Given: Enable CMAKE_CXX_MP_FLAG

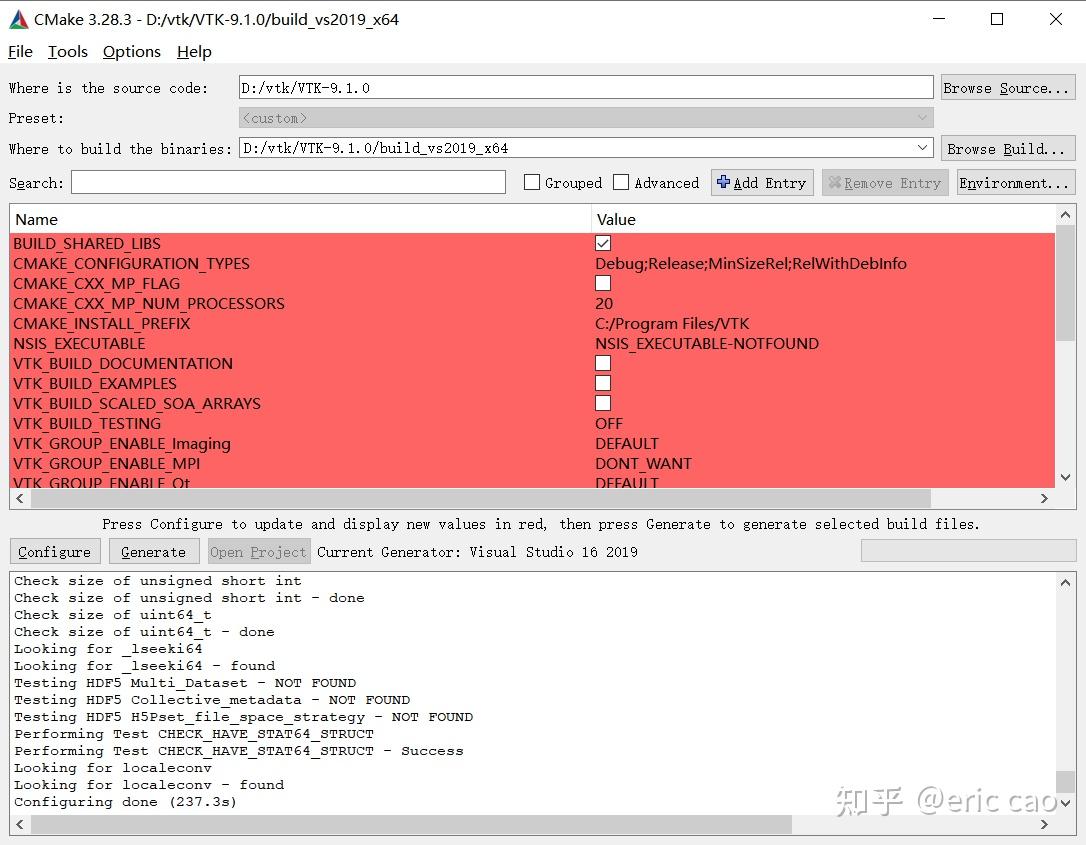Looking at the screenshot, I should click(x=602, y=283).
